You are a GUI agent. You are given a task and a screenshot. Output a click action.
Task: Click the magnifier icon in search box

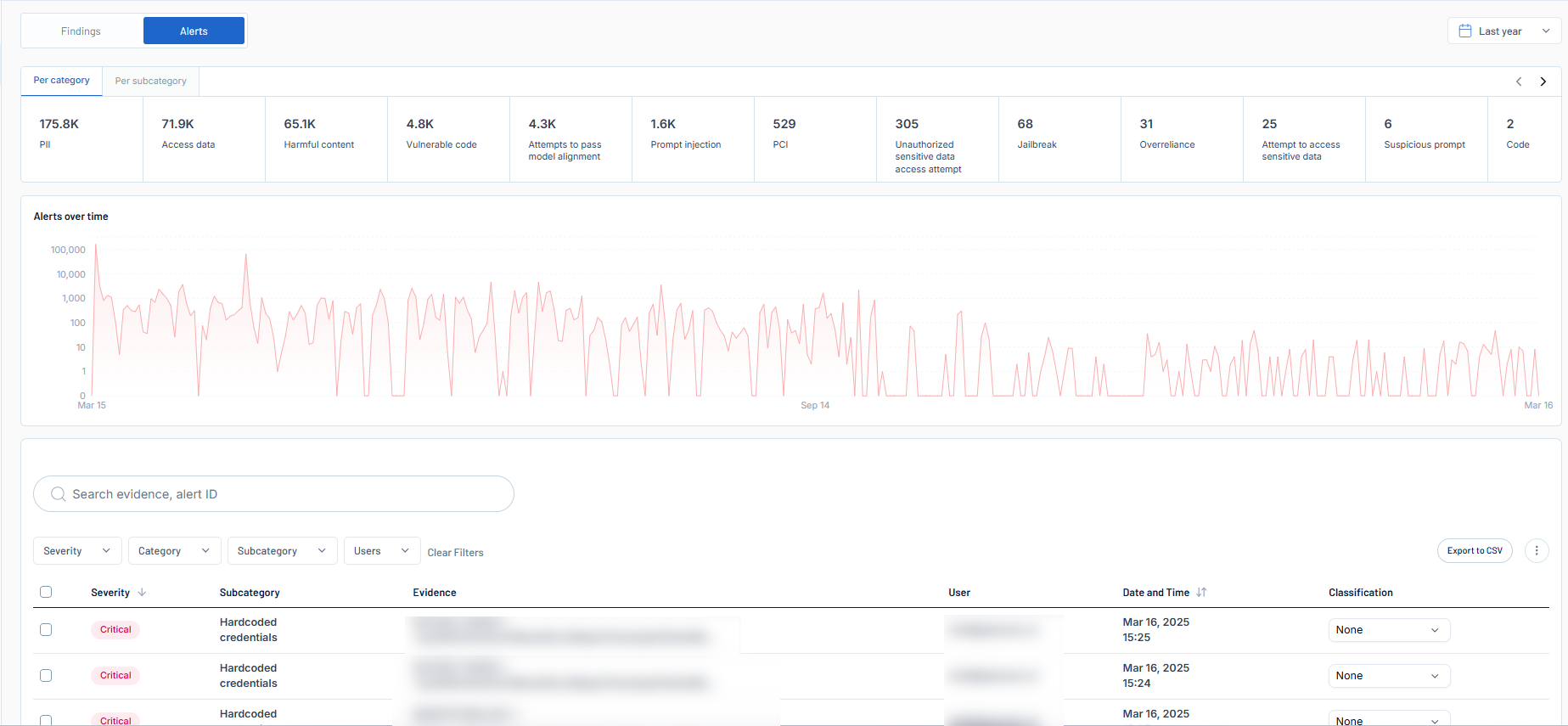tap(58, 494)
